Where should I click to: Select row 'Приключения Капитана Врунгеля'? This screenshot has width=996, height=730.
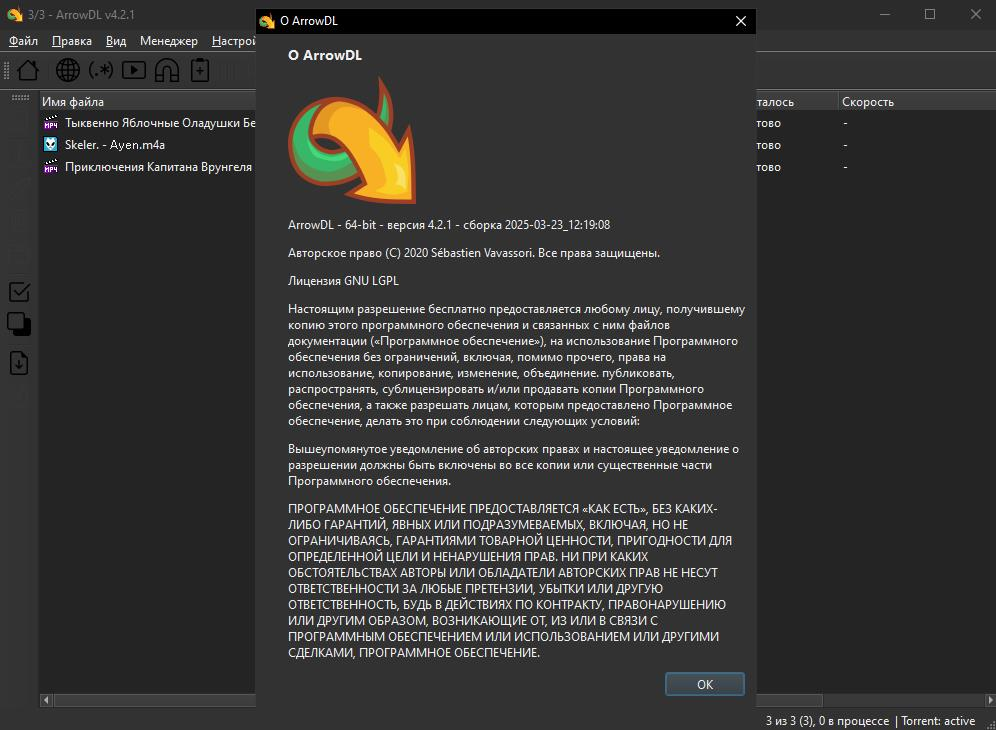[x=147, y=167]
